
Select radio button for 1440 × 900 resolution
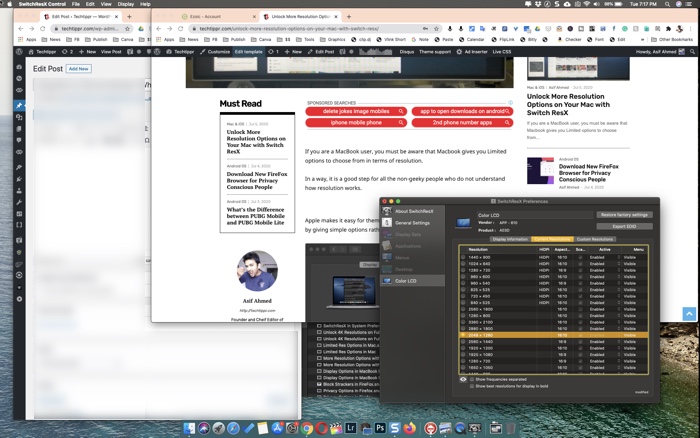[463, 257]
